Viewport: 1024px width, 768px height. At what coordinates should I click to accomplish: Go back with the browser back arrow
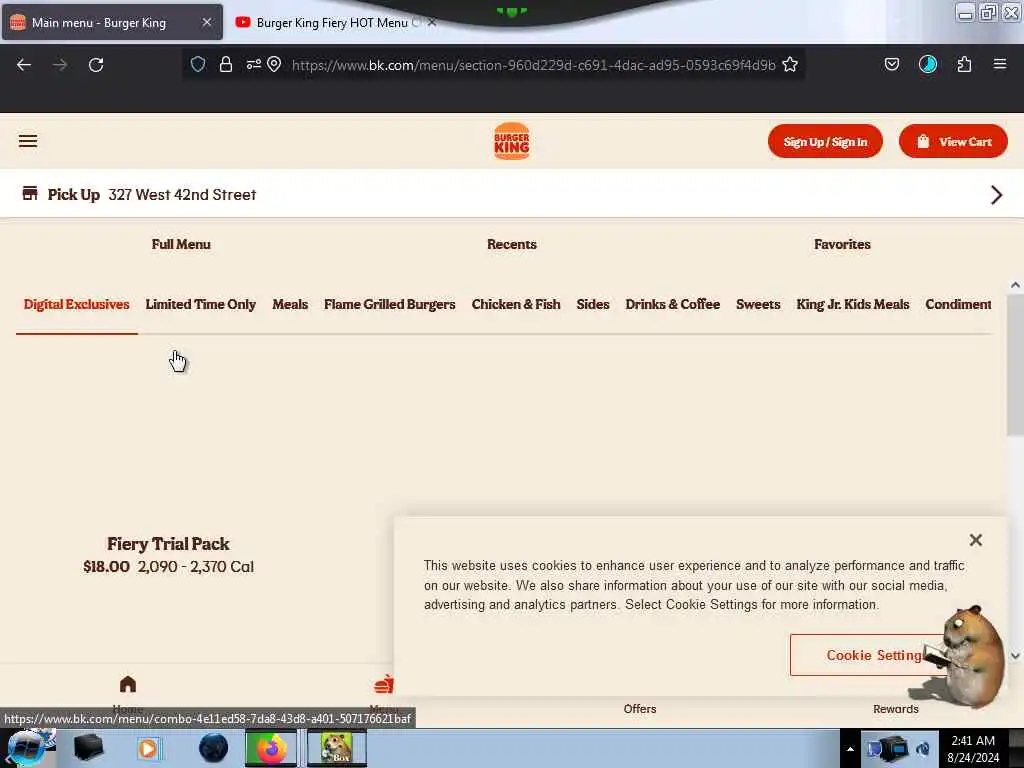pyautogui.click(x=24, y=65)
